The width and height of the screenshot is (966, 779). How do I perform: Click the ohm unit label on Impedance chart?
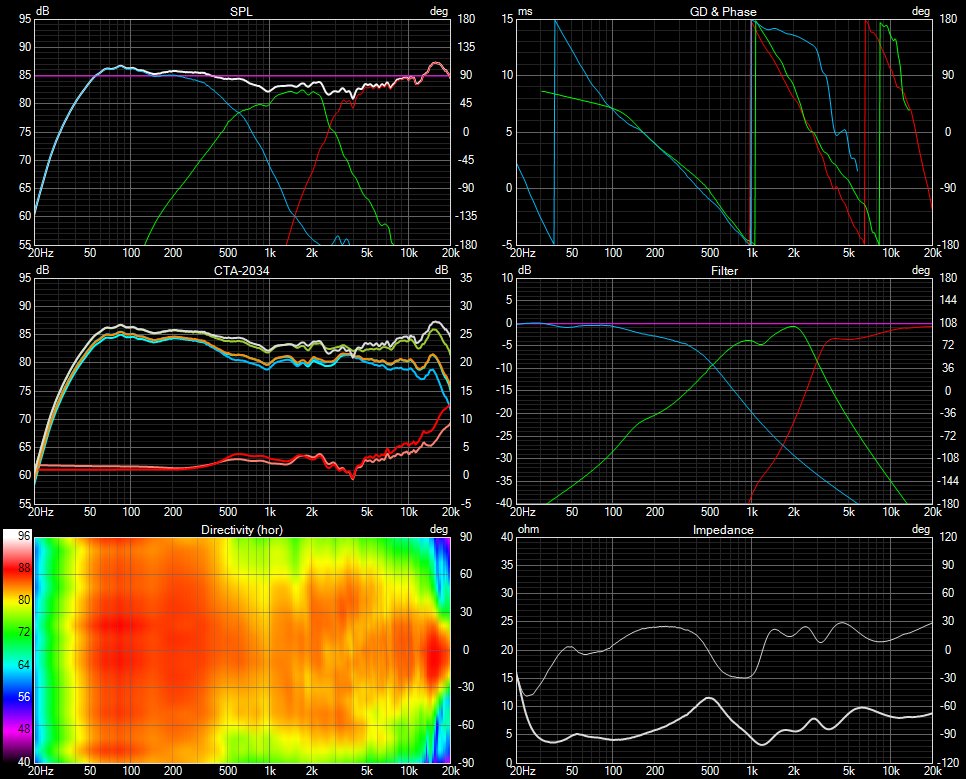point(529,529)
